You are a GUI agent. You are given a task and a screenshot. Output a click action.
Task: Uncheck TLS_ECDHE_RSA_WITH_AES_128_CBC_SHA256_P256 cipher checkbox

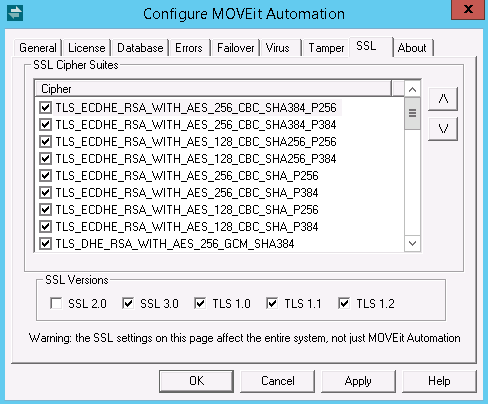pyautogui.click(x=45, y=141)
